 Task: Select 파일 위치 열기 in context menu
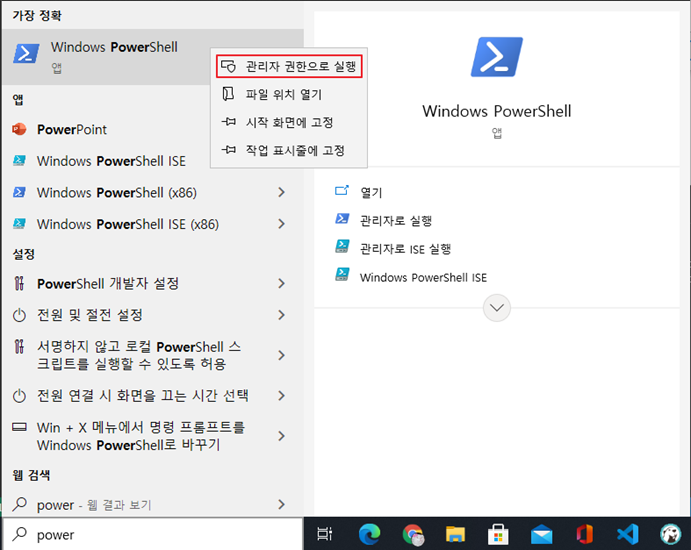[289, 94]
